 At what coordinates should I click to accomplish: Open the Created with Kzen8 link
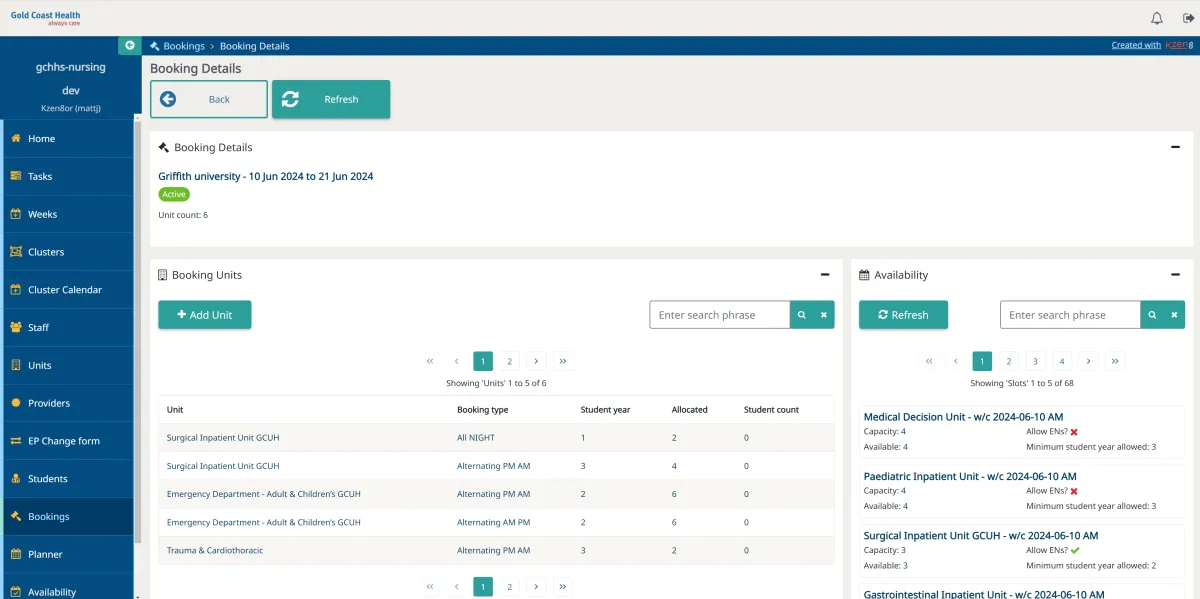(1150, 45)
